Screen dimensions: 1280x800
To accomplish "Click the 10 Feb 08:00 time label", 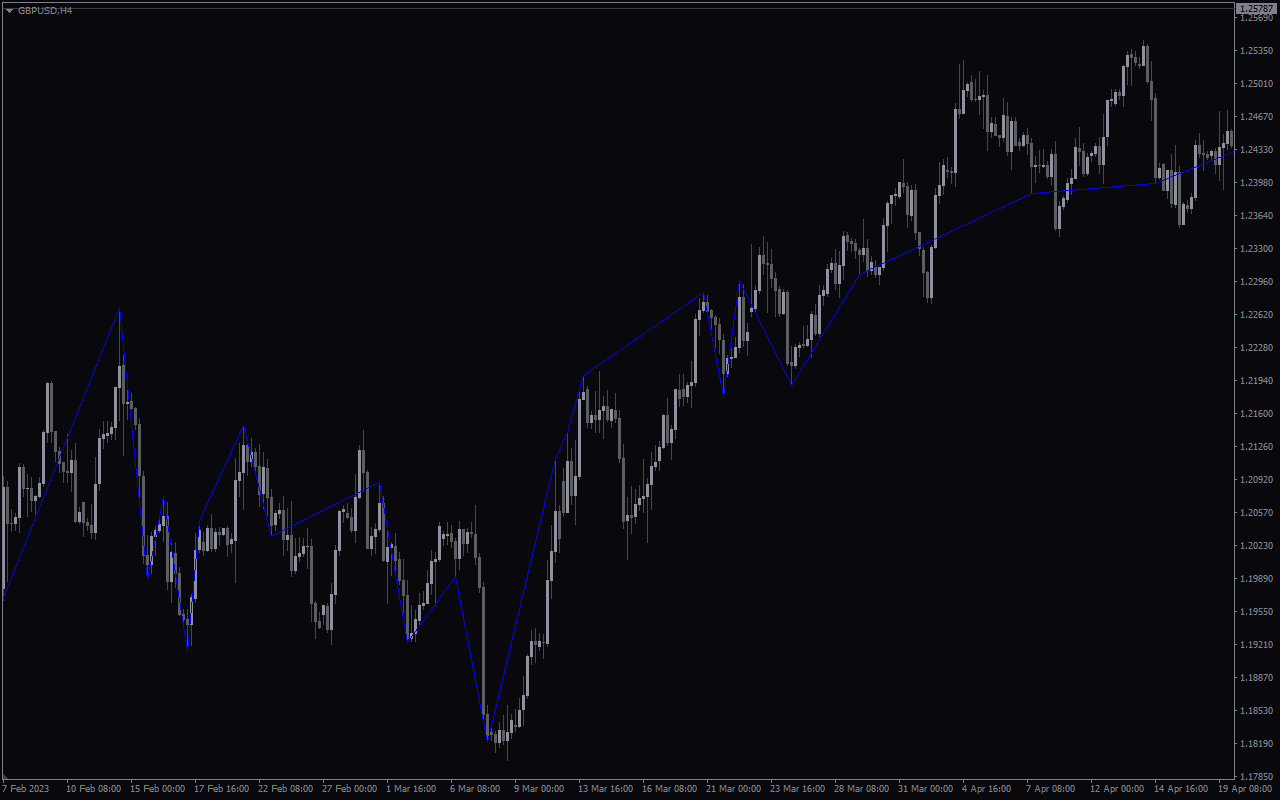I will 93,788.
